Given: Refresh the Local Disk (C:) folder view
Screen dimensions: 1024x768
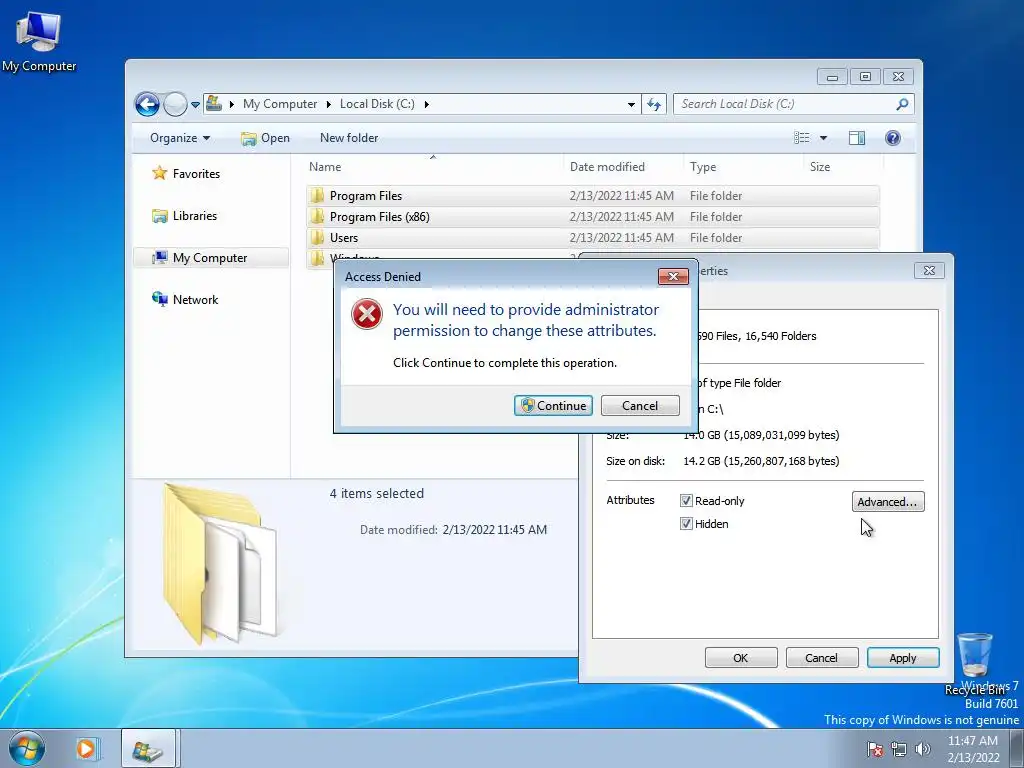Looking at the screenshot, I should coord(654,104).
